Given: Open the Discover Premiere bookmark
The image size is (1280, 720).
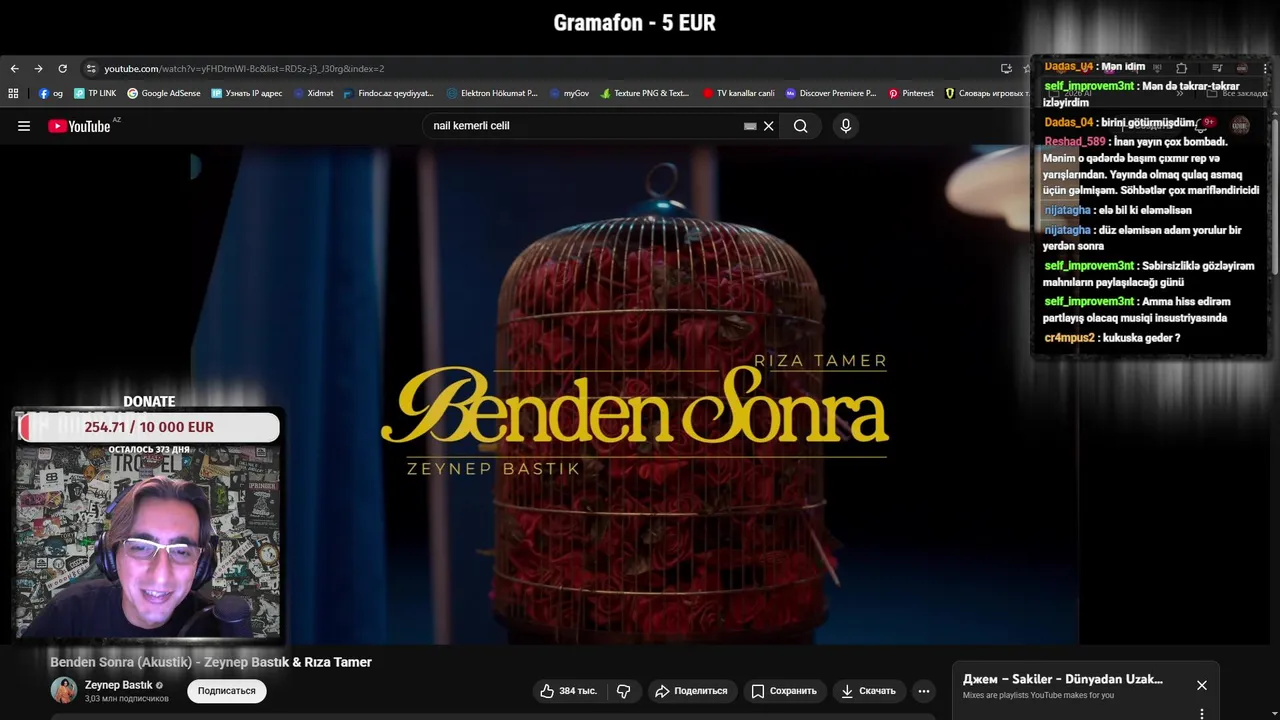Looking at the screenshot, I should pyautogui.click(x=831, y=93).
